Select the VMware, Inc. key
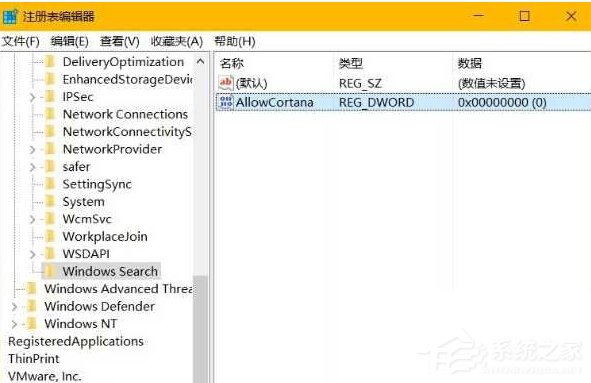Image resolution: width=591 pixels, height=383 pixels. (x=44, y=376)
